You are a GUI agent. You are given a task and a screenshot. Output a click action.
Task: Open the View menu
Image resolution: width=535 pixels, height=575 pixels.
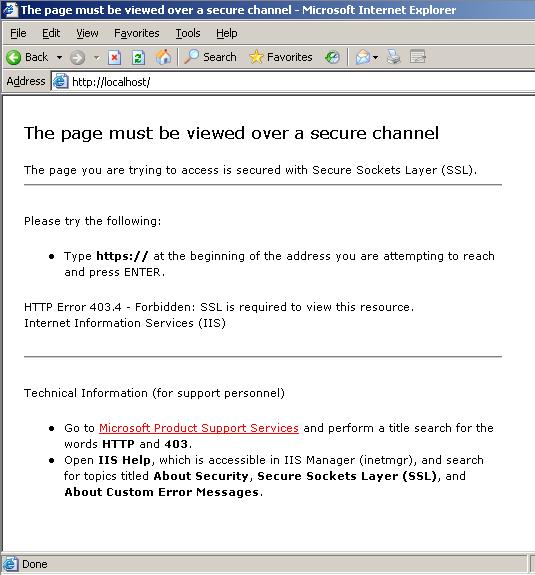[x=87, y=33]
